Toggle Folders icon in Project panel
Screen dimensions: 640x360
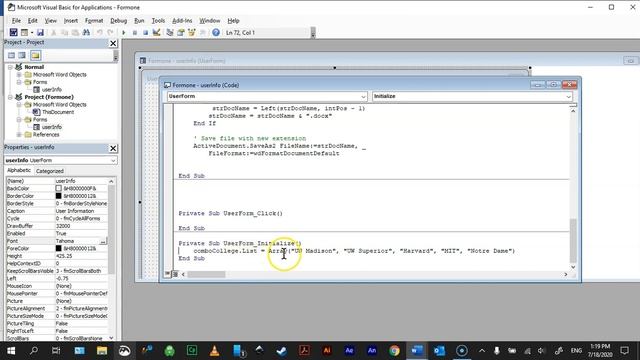click(36, 55)
